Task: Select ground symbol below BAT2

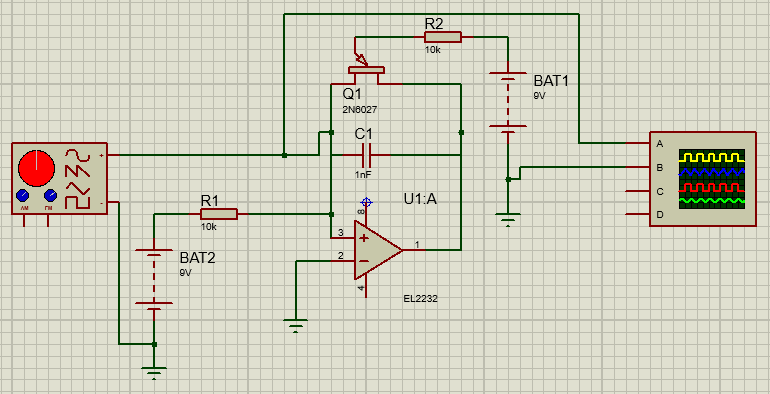Action: coord(154,372)
